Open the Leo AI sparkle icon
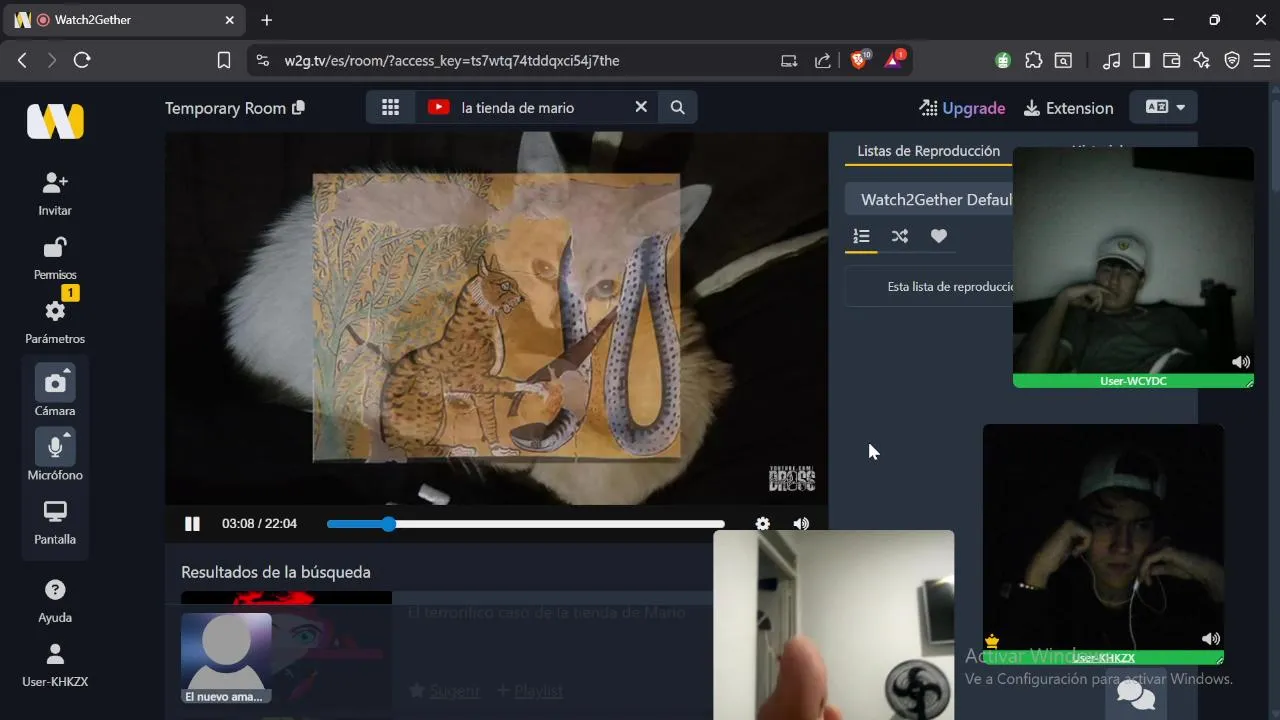This screenshot has height=720, width=1280. pyautogui.click(x=1202, y=60)
